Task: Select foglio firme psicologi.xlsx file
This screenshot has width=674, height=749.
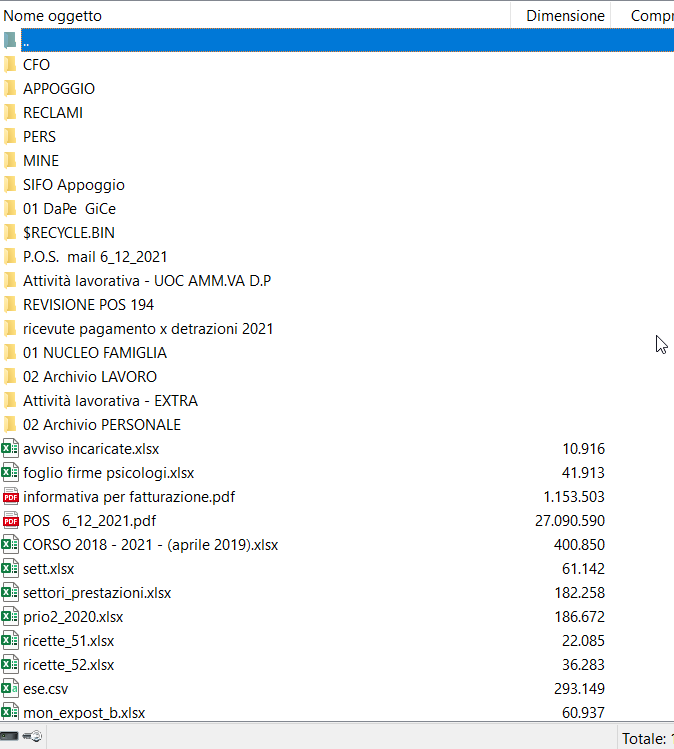Action: [109, 473]
